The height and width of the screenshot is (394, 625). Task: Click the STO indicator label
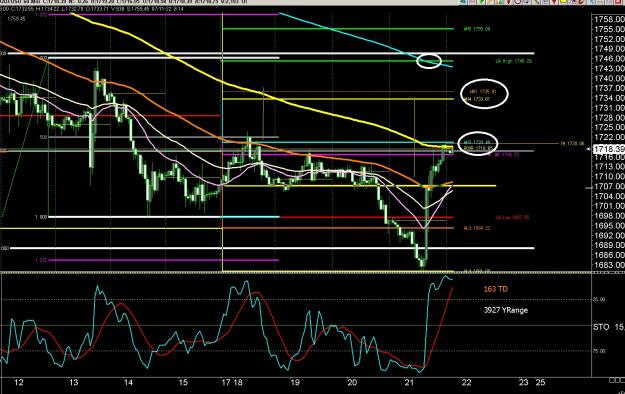601,327
